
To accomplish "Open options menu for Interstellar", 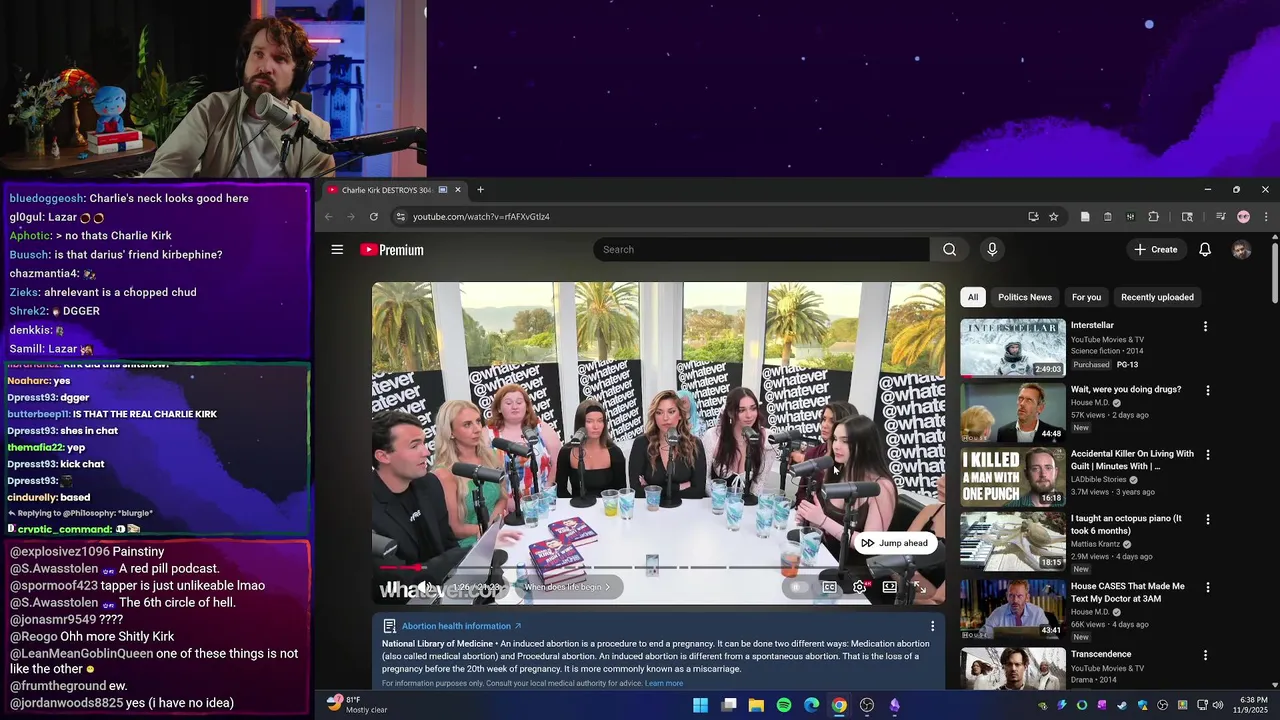I will click(1205, 326).
